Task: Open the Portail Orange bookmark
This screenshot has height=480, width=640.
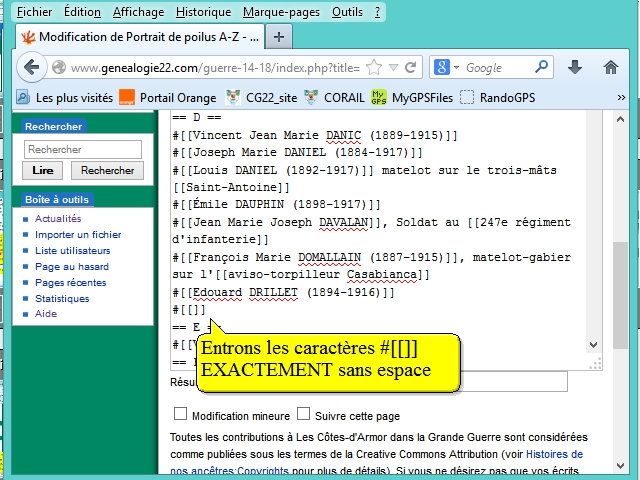Action: tap(167, 98)
